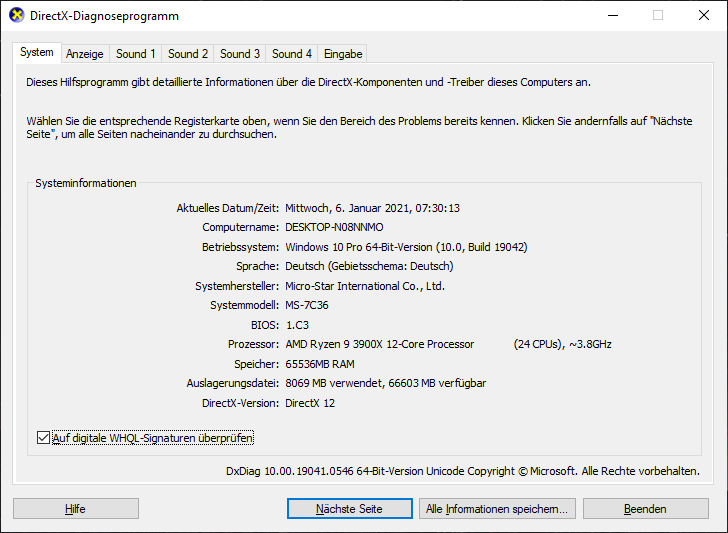Select the computer name DESKTOP-N08NNMO
728x533 pixels.
coord(334,228)
